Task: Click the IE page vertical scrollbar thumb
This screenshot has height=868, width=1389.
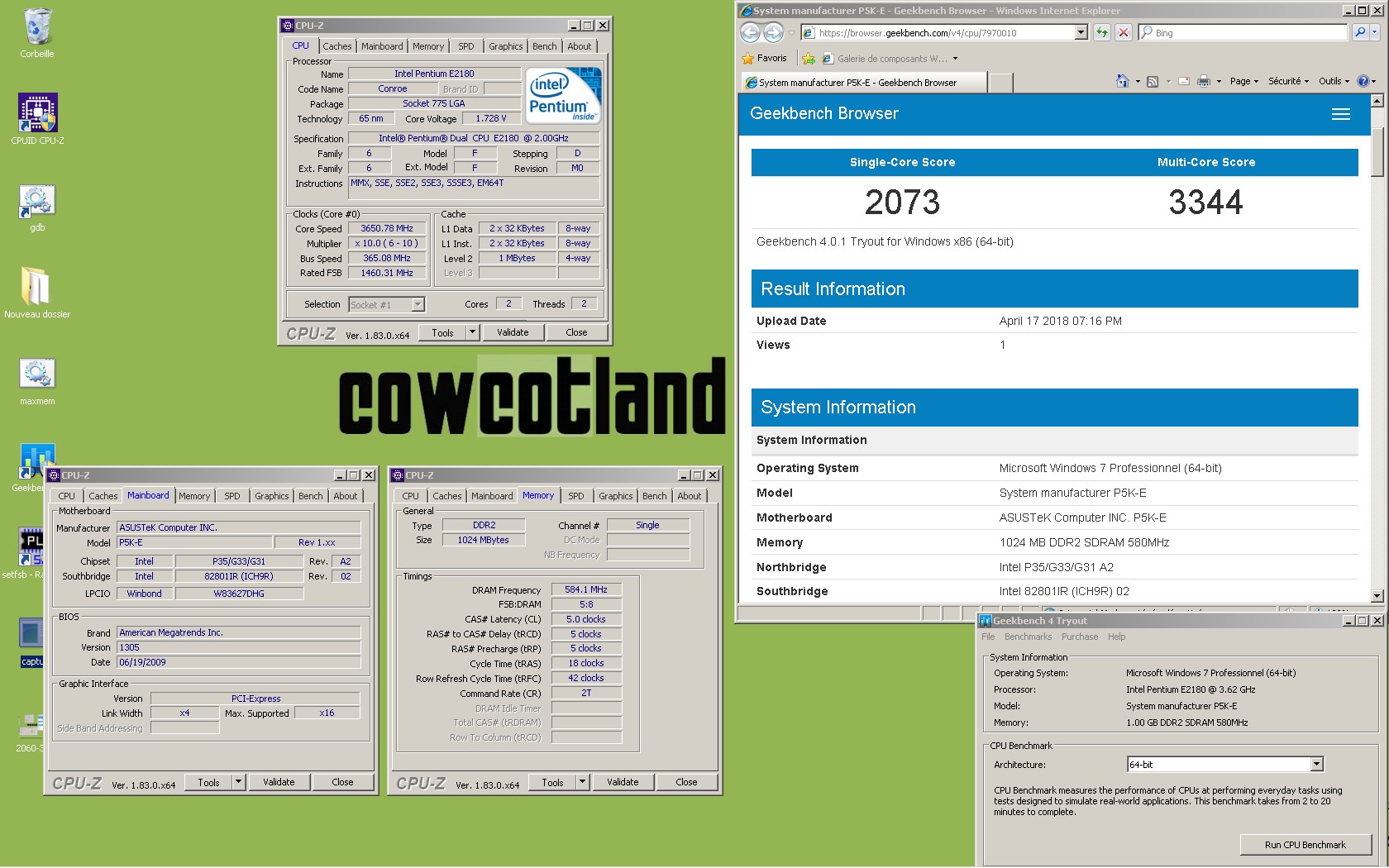Action: 1377,151
